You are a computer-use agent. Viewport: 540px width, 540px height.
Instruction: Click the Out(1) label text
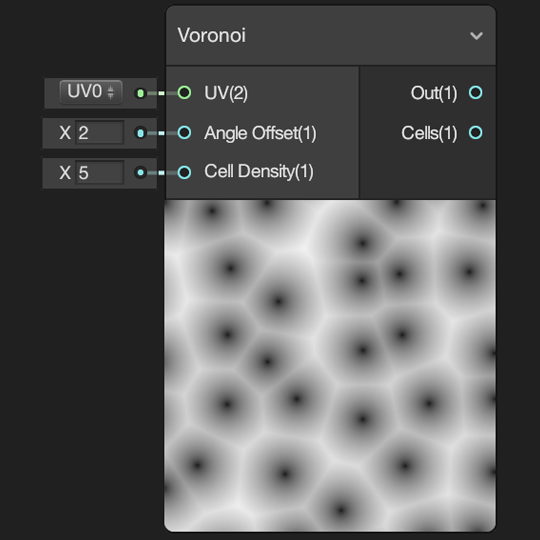coord(434,93)
